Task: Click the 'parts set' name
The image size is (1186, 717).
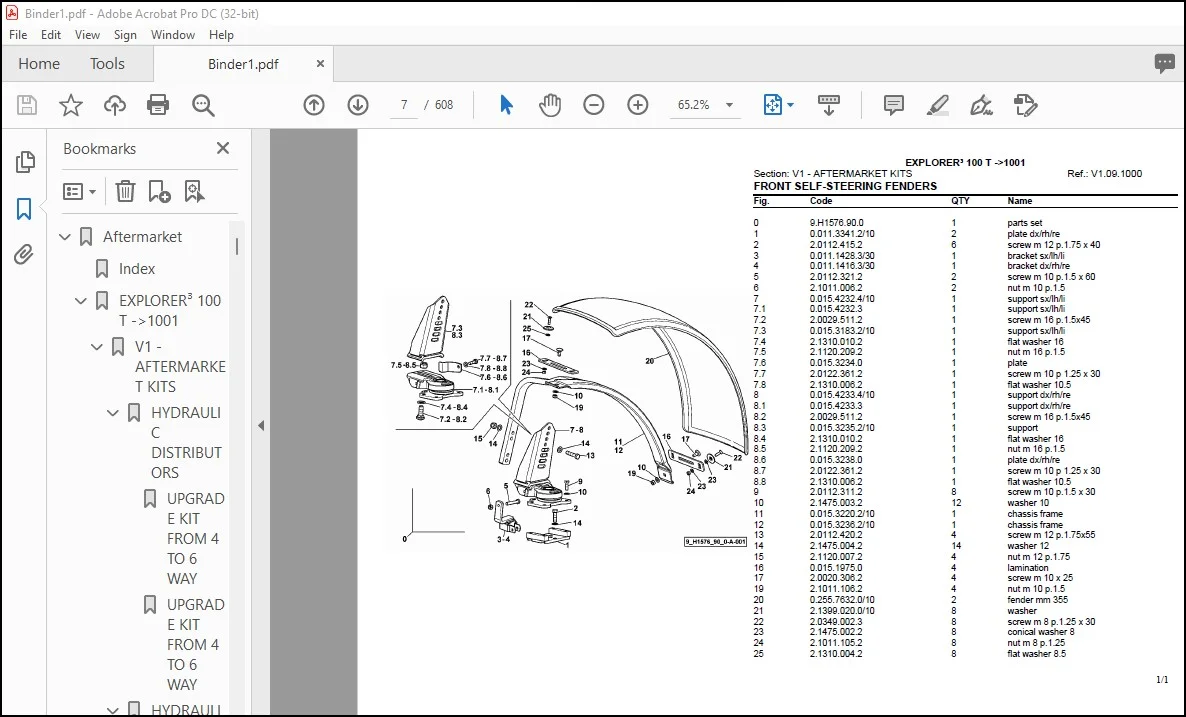Action: [x=1024, y=223]
